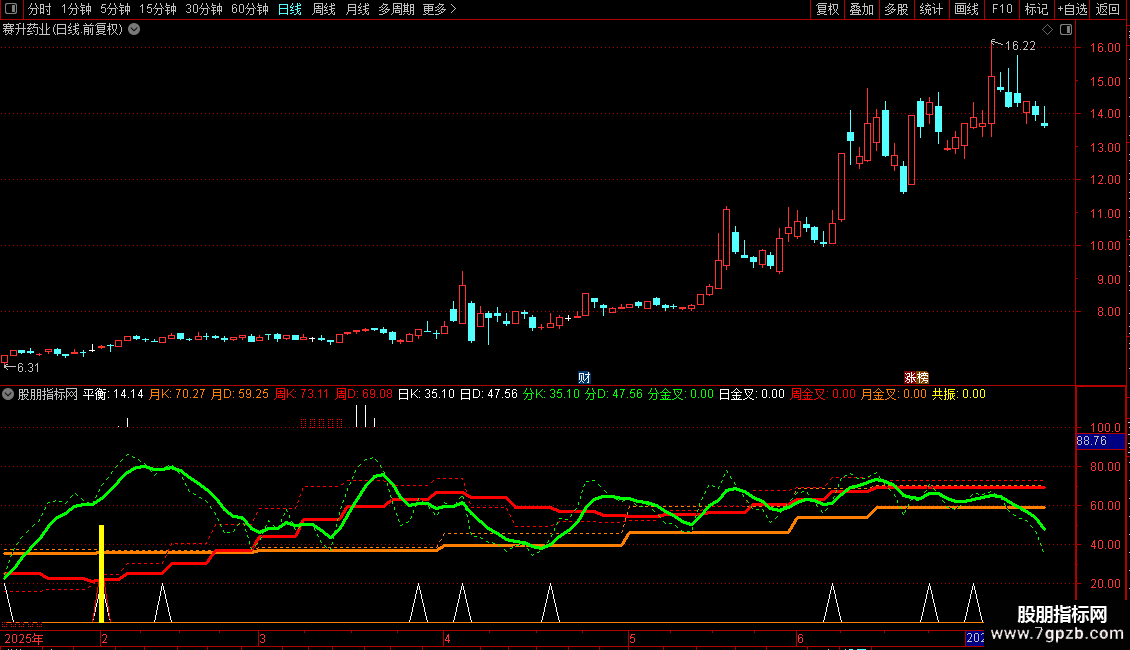Select the 30分钟 period
The width and height of the screenshot is (1130, 650).
tap(203, 9)
